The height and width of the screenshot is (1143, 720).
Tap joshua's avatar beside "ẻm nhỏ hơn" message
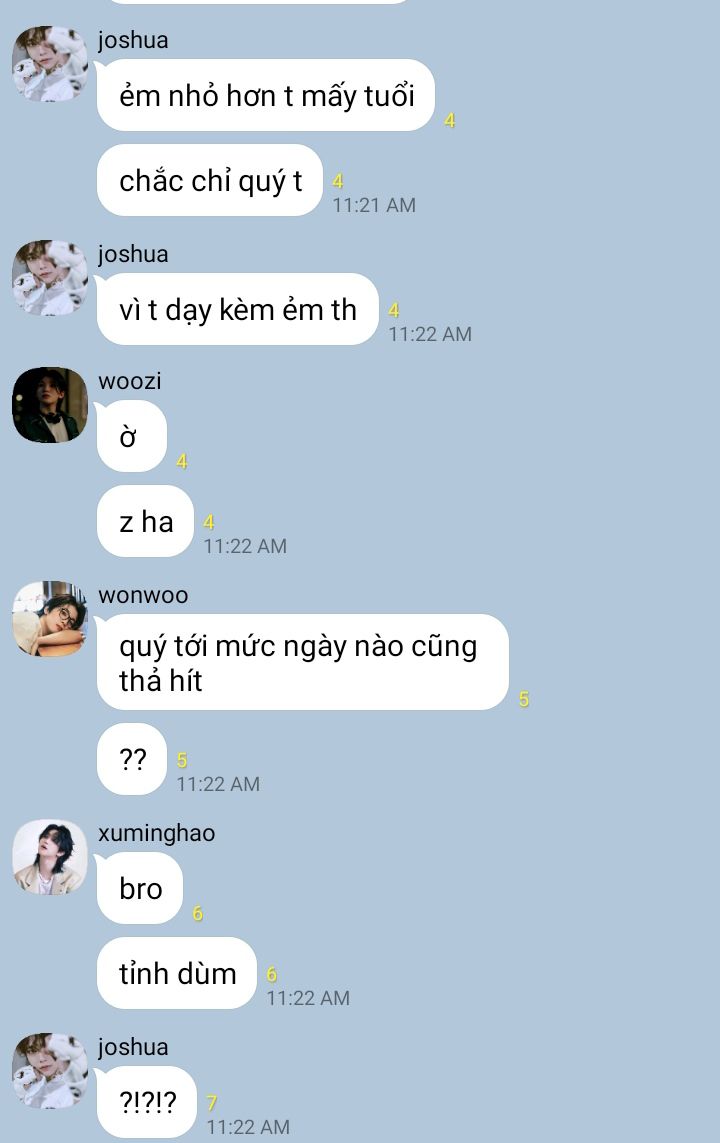50,63
